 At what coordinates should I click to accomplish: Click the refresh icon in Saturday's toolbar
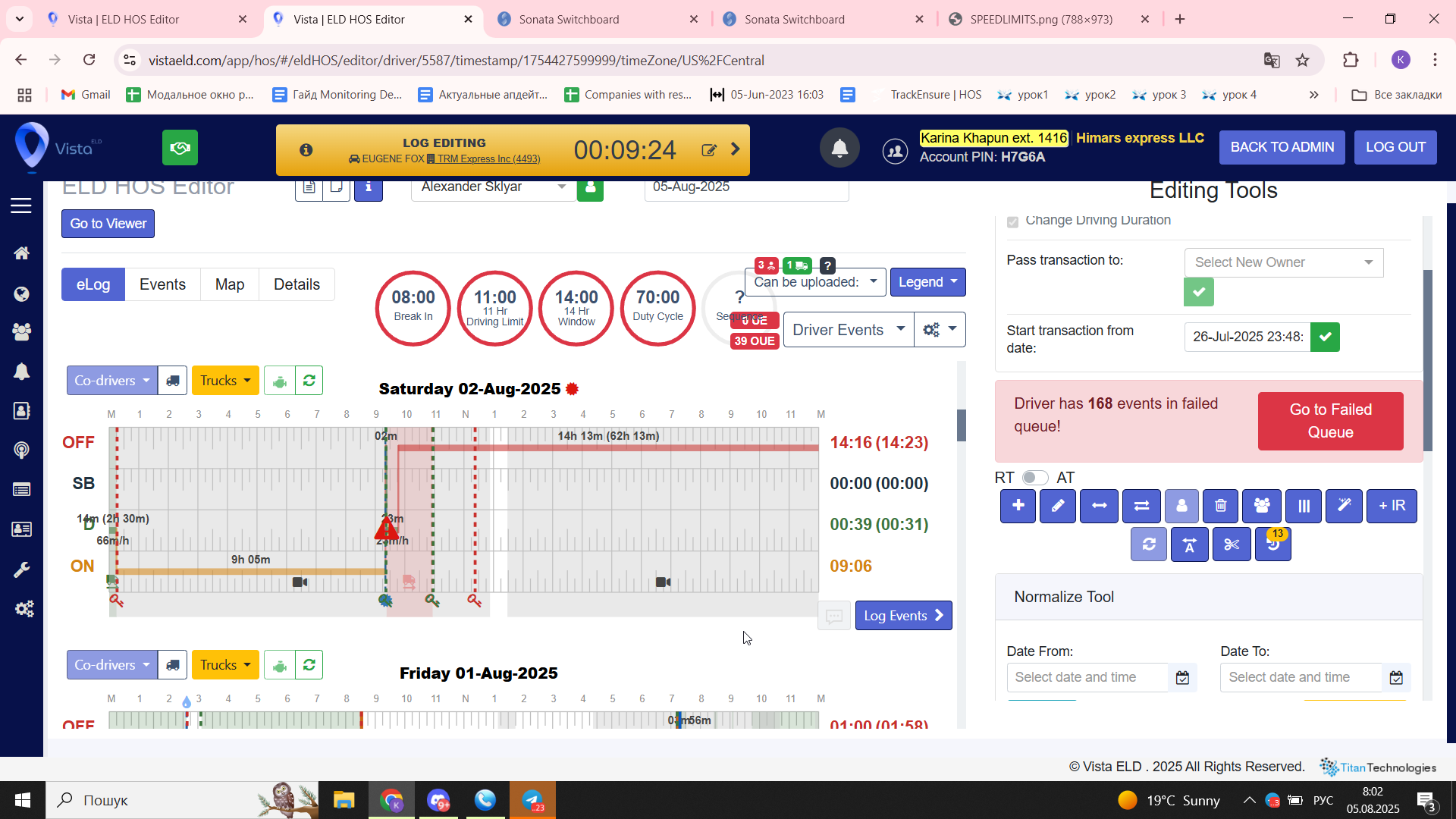point(309,381)
